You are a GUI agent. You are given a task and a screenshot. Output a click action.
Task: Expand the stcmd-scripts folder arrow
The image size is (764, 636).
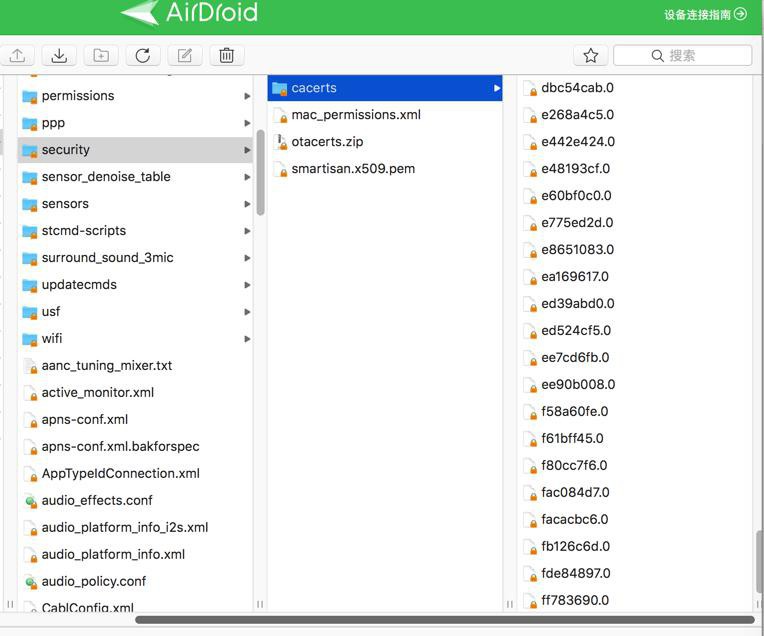pyautogui.click(x=248, y=231)
